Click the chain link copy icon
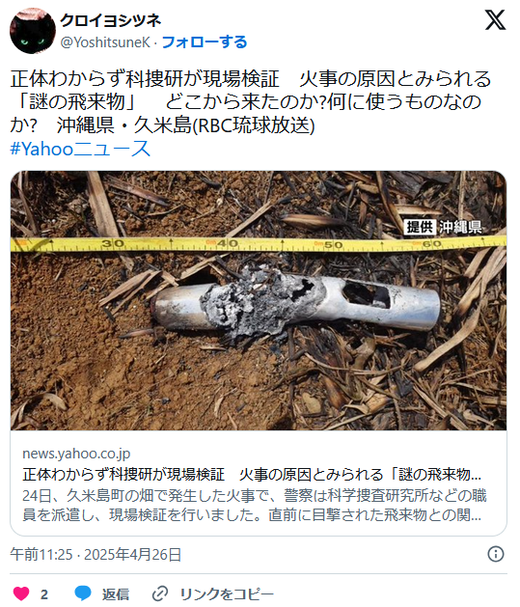This screenshot has height=607, width=520. click(x=160, y=593)
